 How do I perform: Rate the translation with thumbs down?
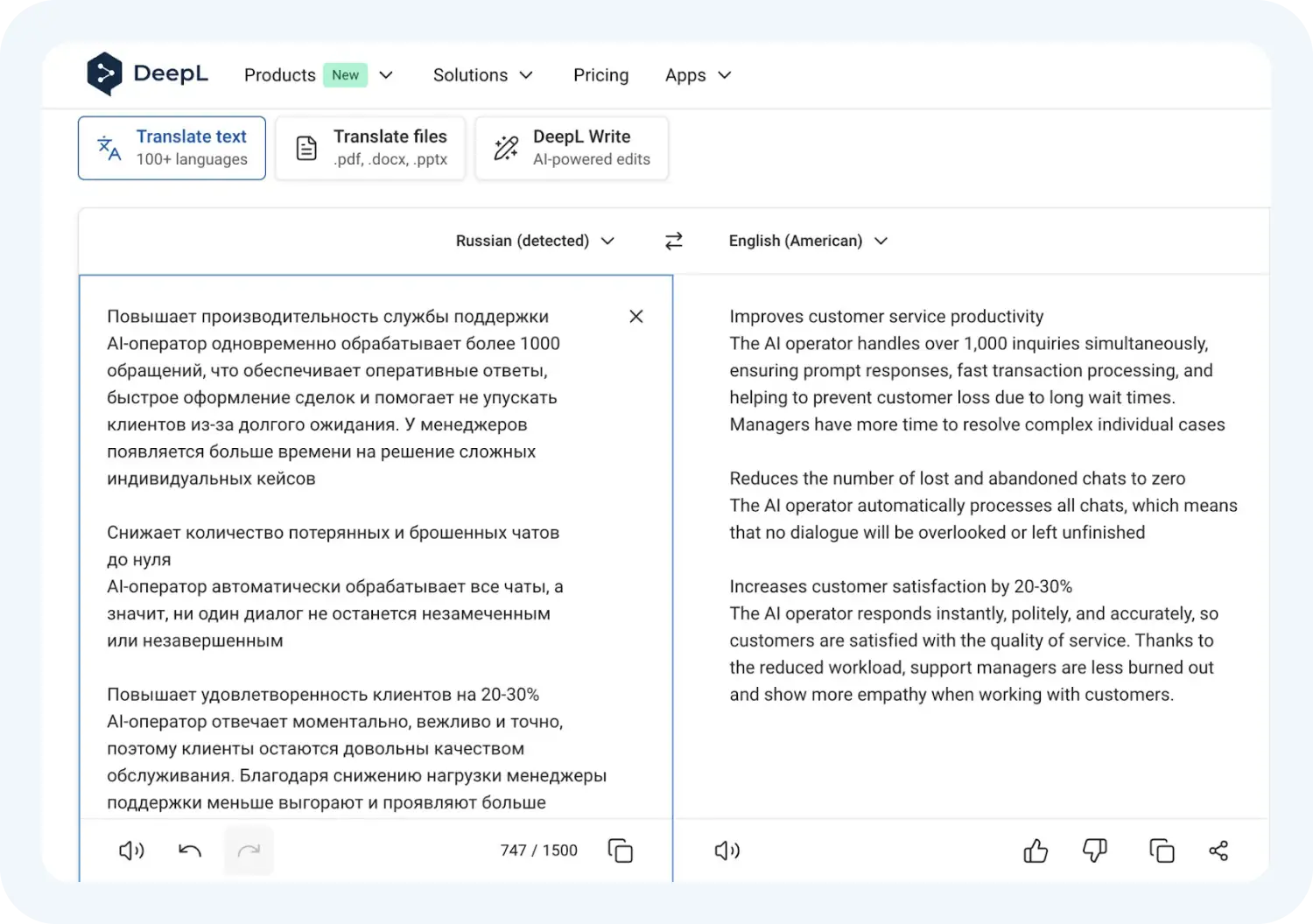point(1095,850)
